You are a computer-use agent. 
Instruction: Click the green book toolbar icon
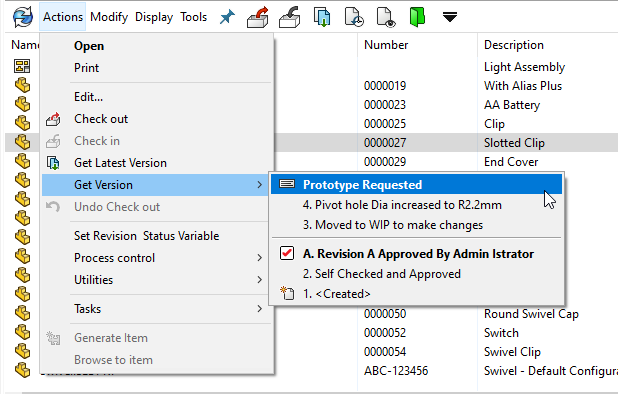point(417,17)
